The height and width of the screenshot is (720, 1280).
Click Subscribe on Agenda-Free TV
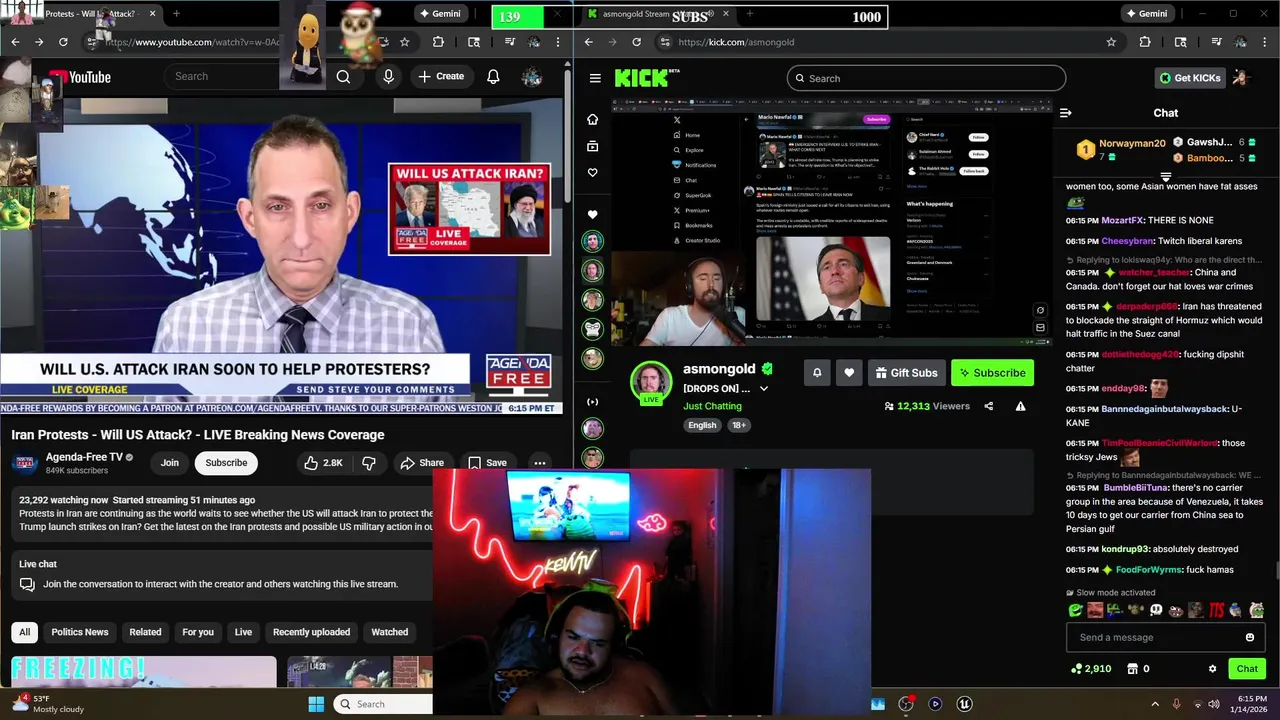click(226, 463)
